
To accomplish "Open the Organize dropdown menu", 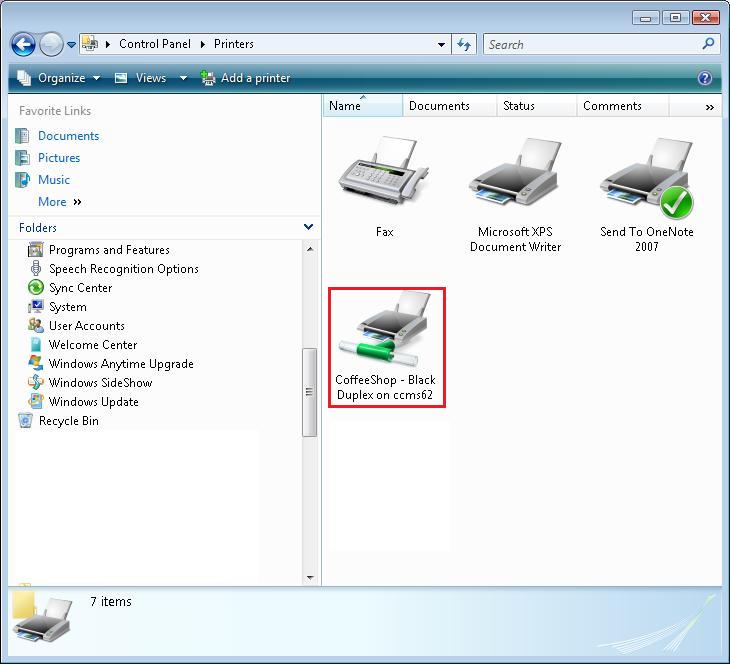I will pyautogui.click(x=60, y=78).
